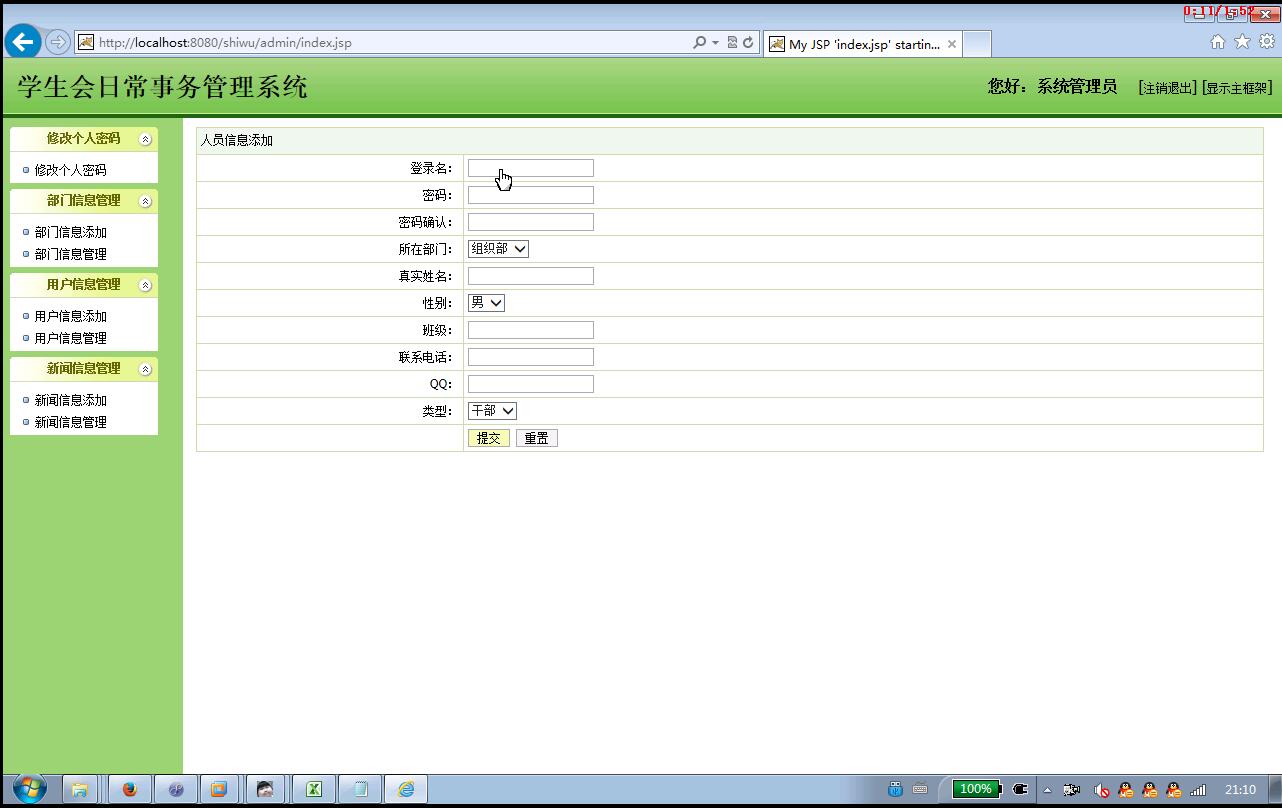Focus the 登录名 input field
Viewport: 1282px width, 808px height.
530,168
